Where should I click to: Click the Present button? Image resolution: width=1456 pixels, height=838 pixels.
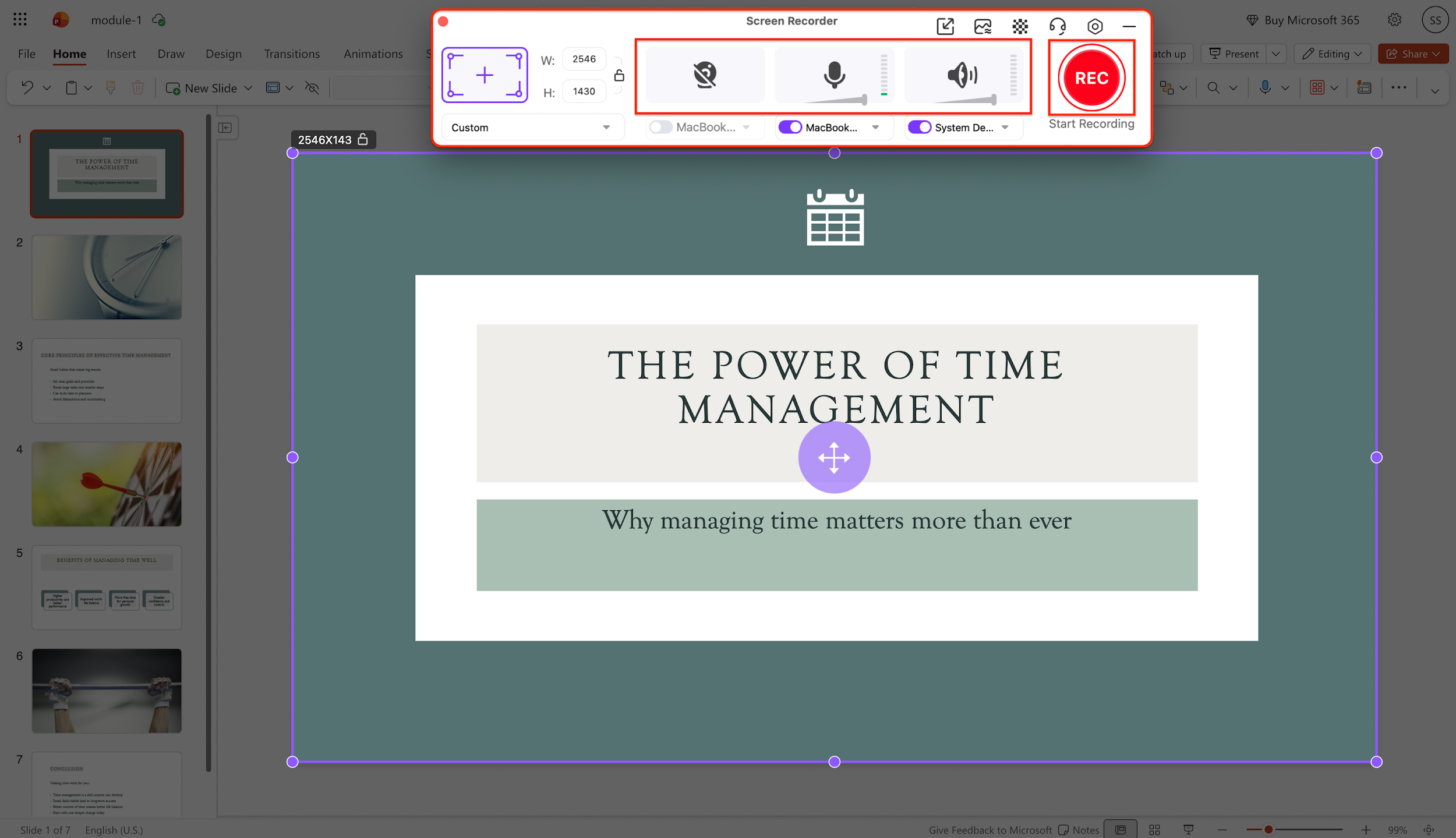pos(1234,54)
